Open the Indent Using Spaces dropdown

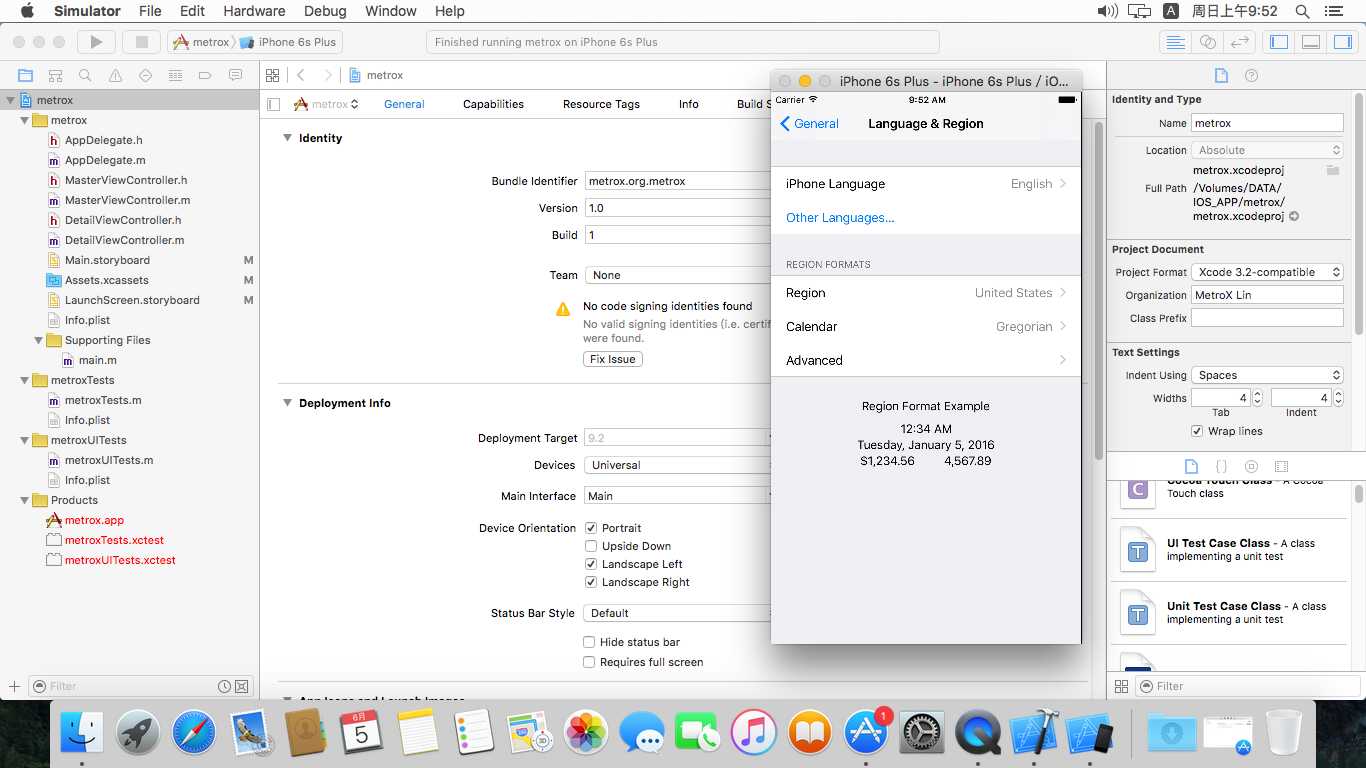tap(1267, 375)
